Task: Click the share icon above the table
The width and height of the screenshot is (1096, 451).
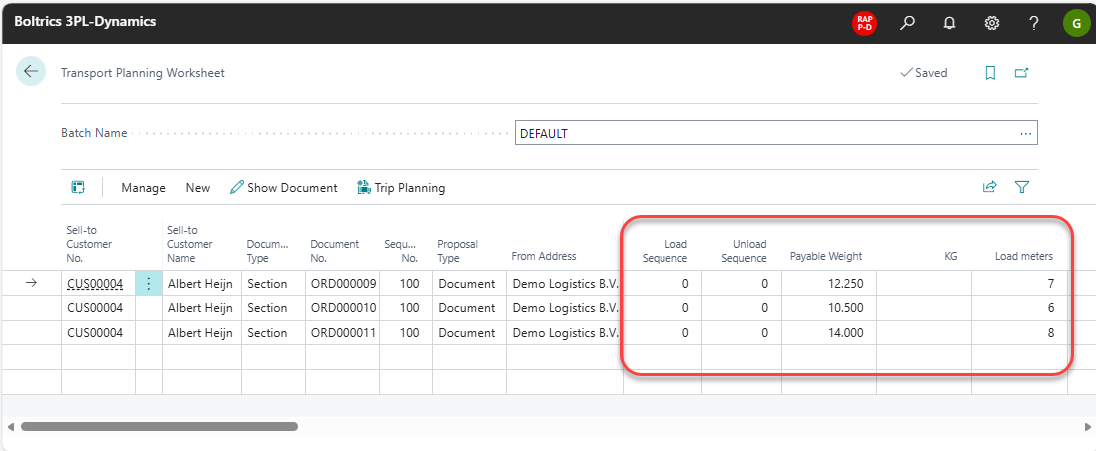Action: click(990, 187)
